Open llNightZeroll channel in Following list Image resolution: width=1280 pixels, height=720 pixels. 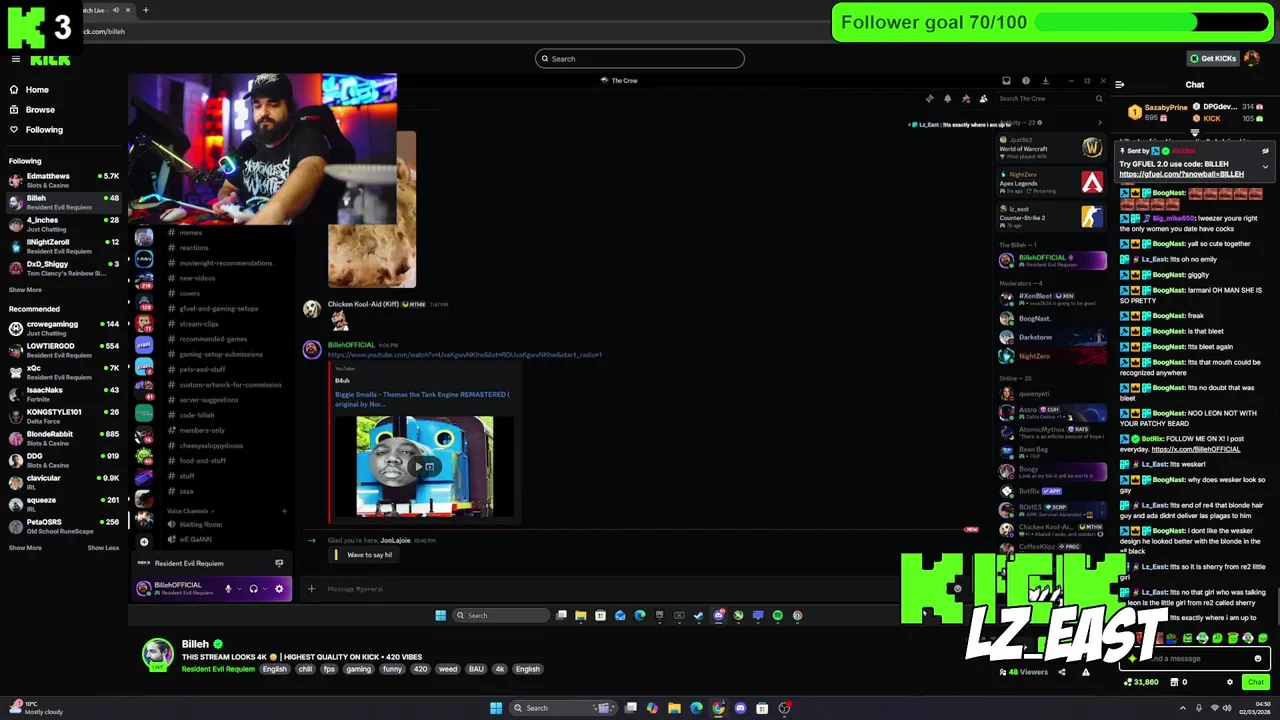(x=62, y=246)
